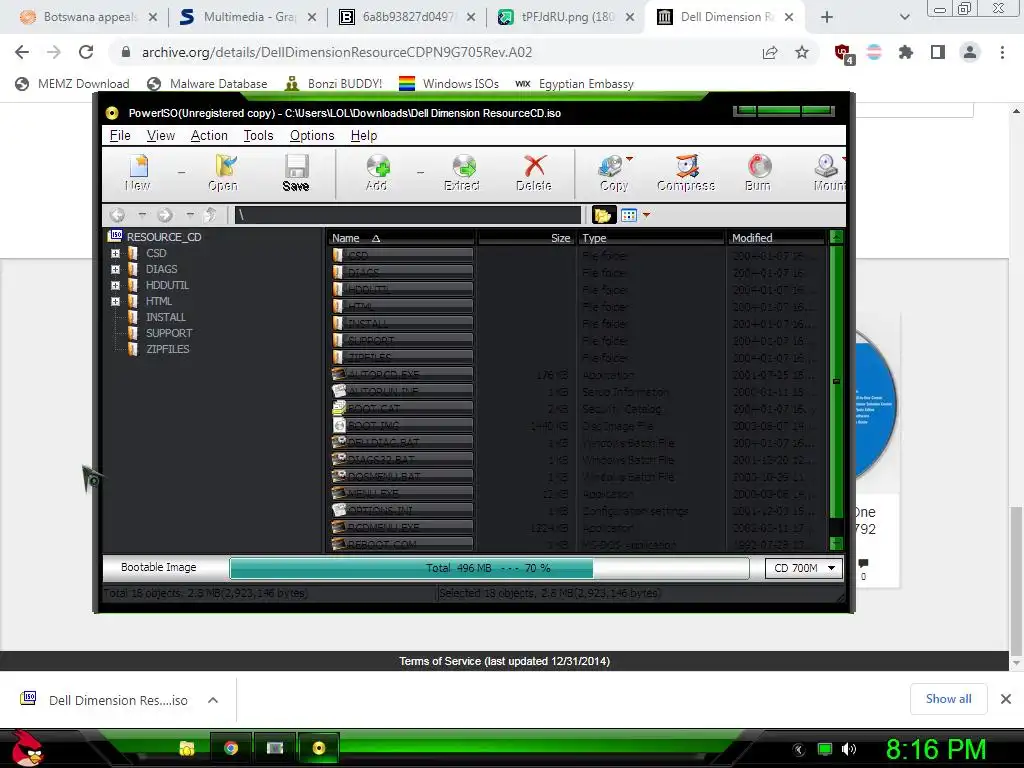Open the forward history dropdown arrow
The width and height of the screenshot is (1024, 768).
coord(189,215)
